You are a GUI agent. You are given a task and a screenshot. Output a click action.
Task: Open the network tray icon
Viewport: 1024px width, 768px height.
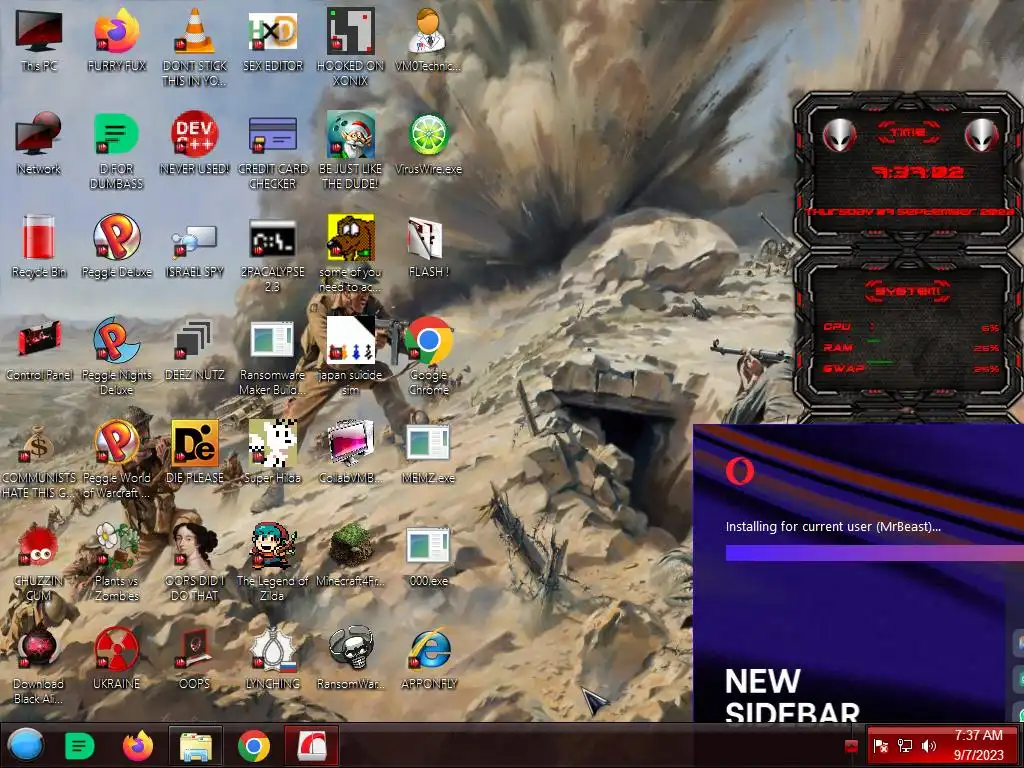pyautogui.click(x=904, y=746)
